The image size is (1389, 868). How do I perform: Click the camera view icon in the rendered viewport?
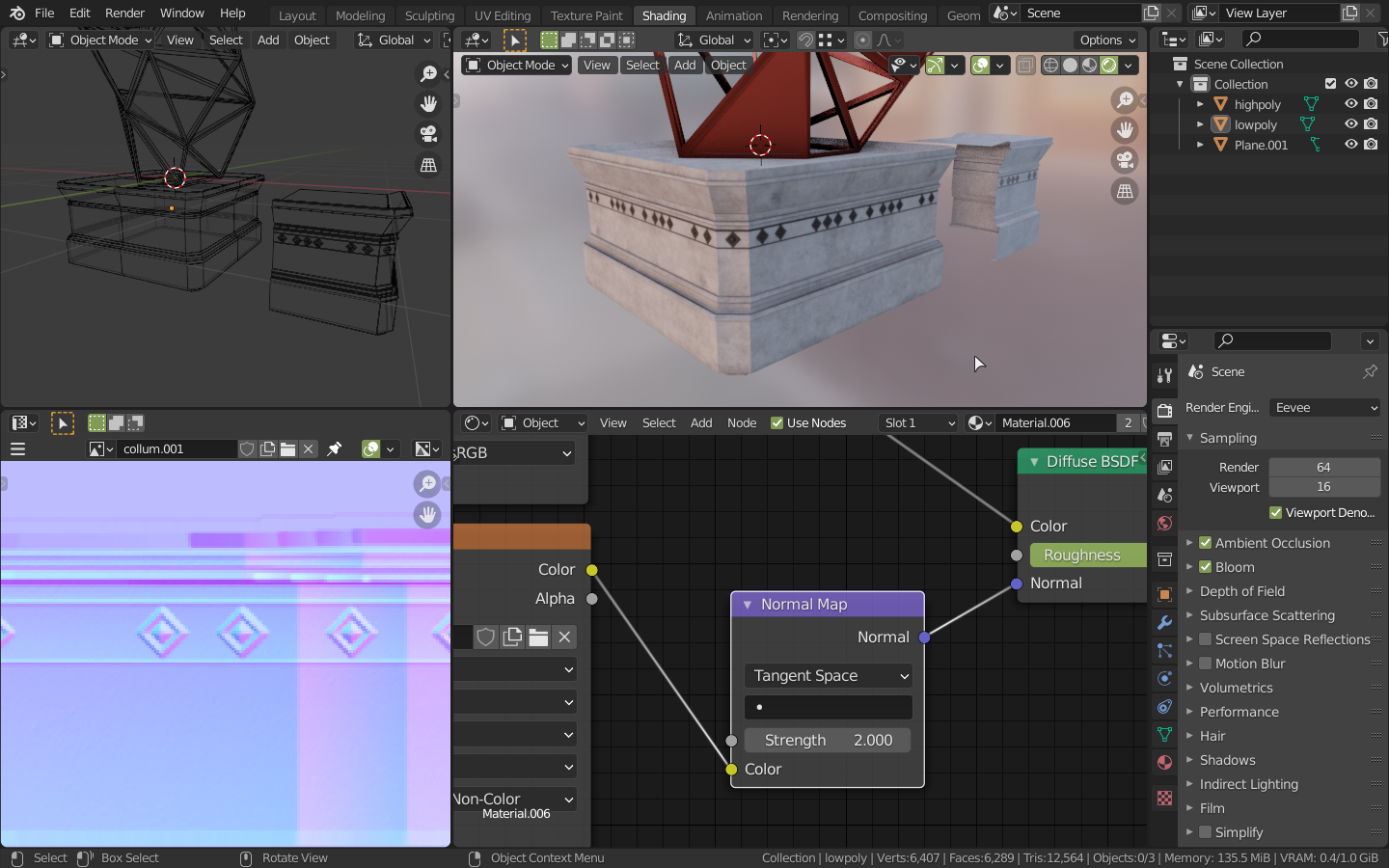tap(1125, 160)
